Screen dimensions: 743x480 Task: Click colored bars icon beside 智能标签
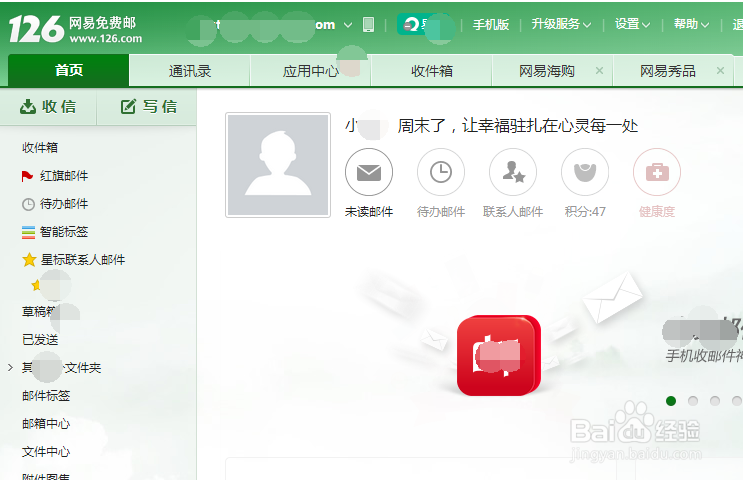point(28,232)
